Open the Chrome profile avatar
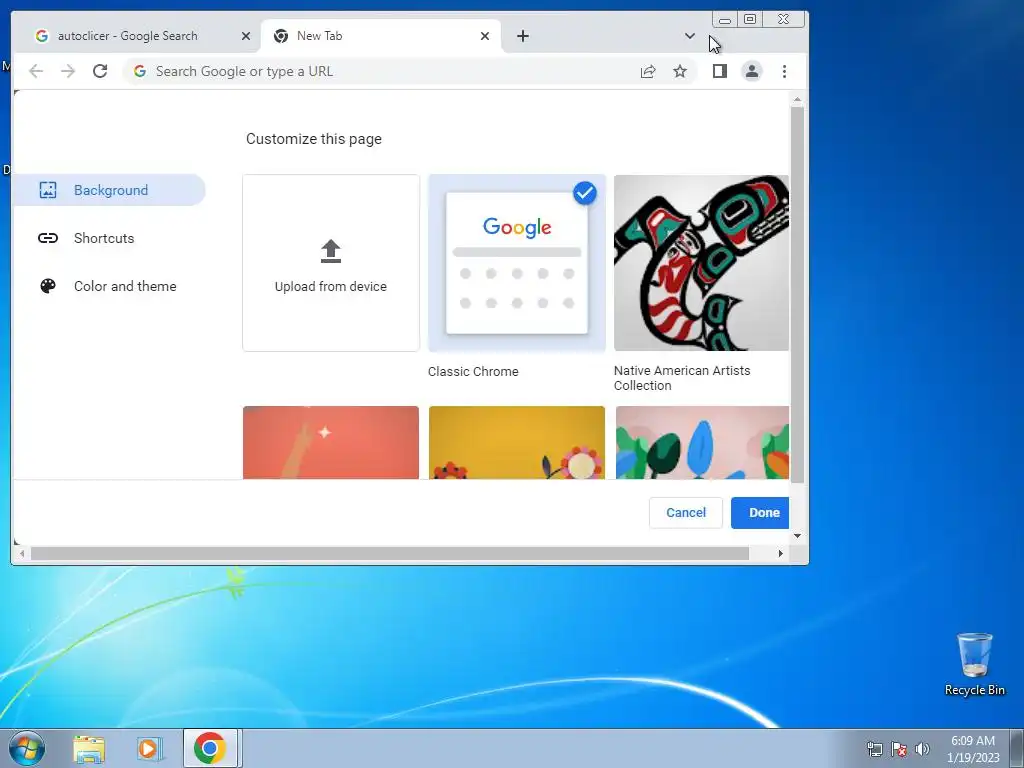Screen dimensions: 1024x768 (x=752, y=71)
